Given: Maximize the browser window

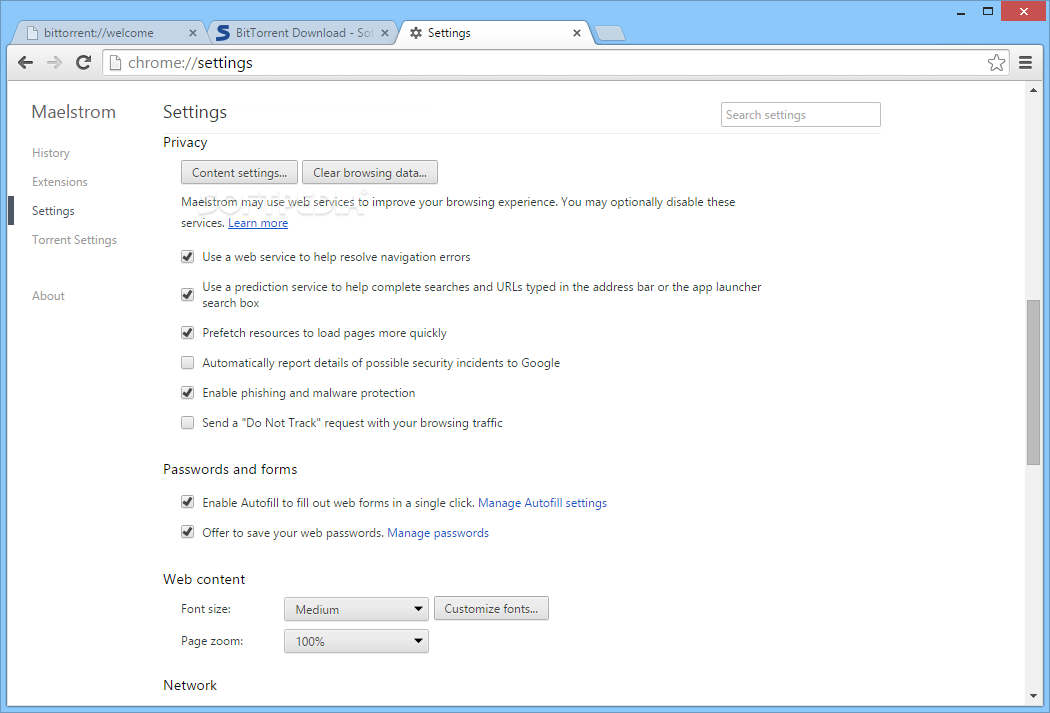Looking at the screenshot, I should (x=988, y=11).
